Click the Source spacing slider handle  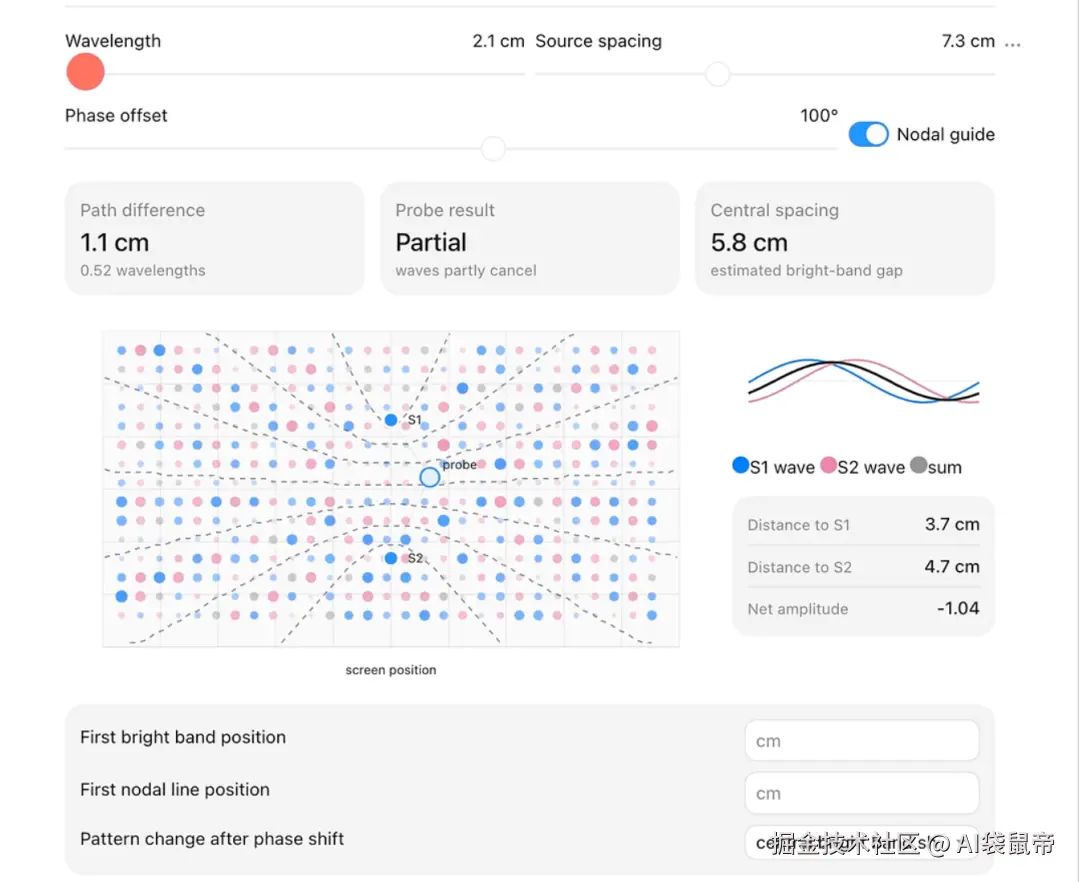[x=717, y=74]
